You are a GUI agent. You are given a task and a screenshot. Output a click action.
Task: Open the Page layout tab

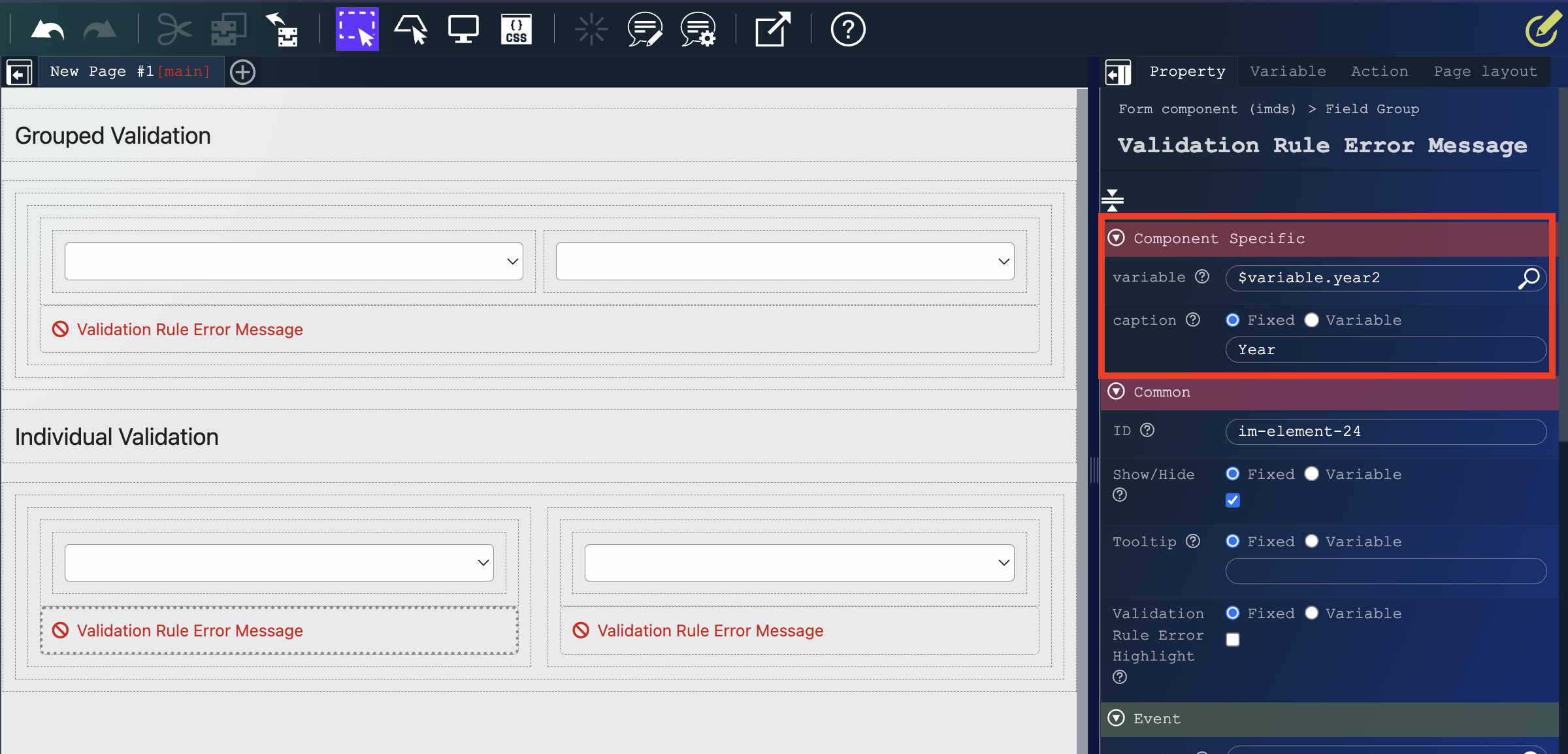pos(1485,71)
